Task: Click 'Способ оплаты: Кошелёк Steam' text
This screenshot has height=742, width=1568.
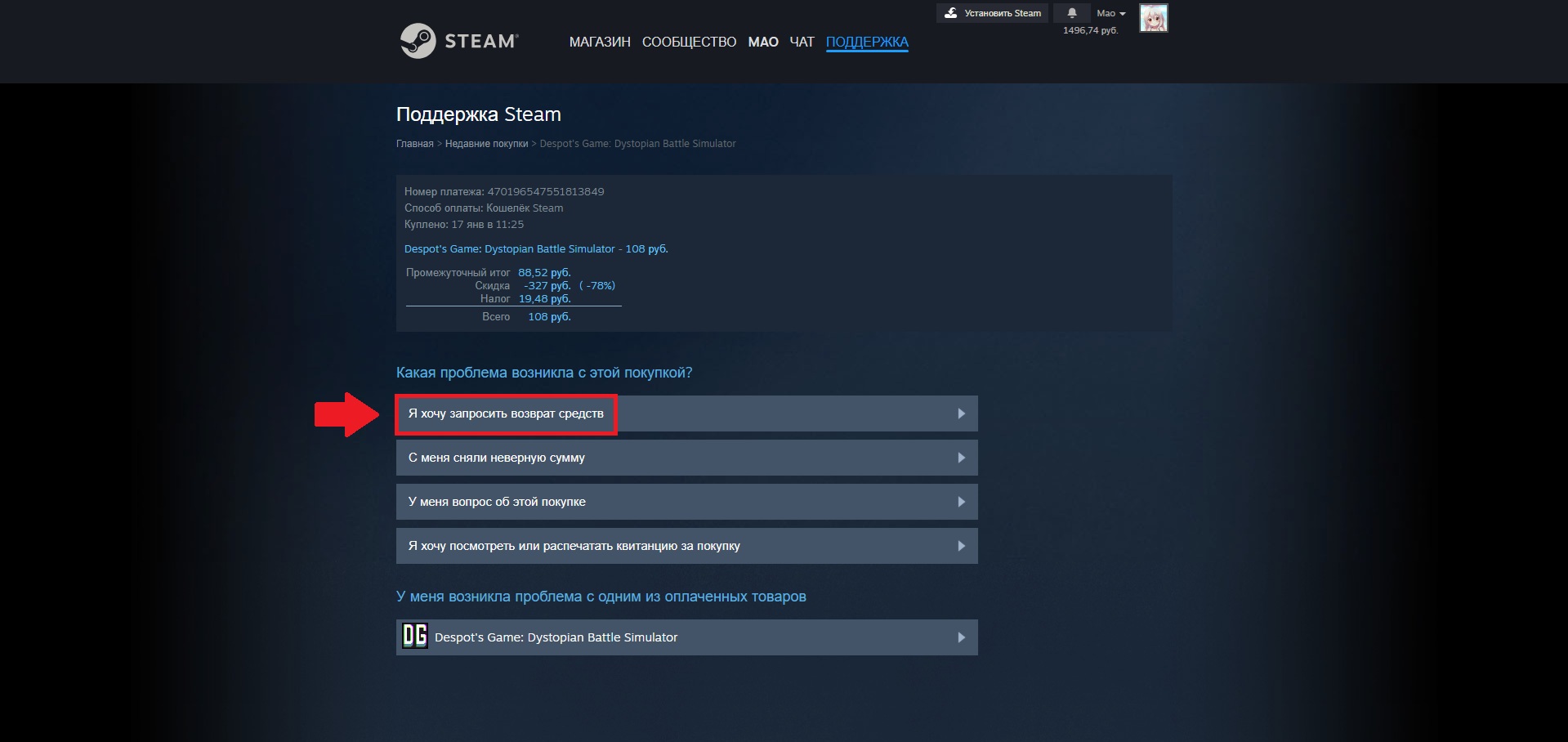Action: point(484,208)
